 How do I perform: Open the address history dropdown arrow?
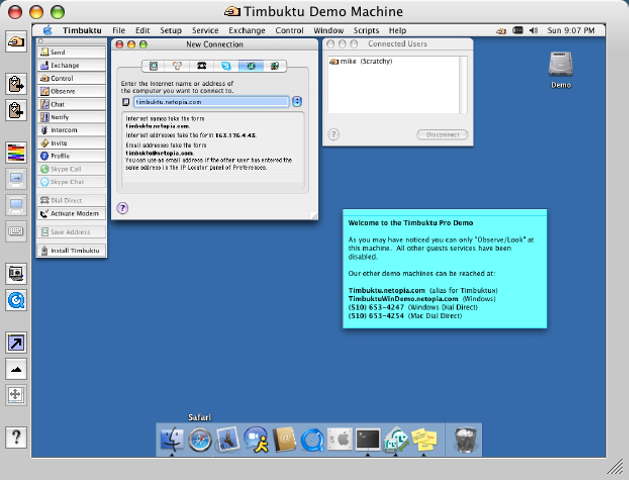tap(297, 102)
